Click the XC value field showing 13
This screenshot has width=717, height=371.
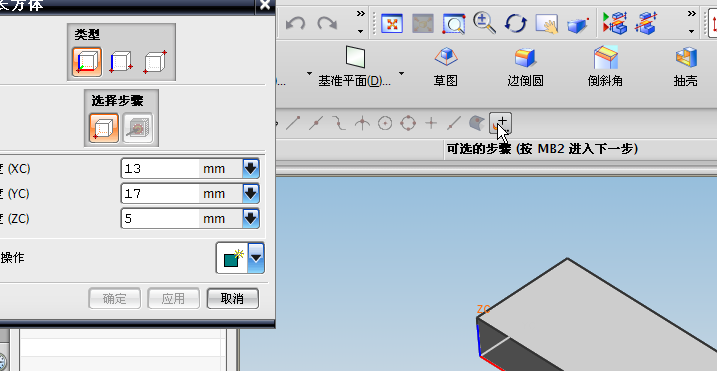(x=161, y=168)
